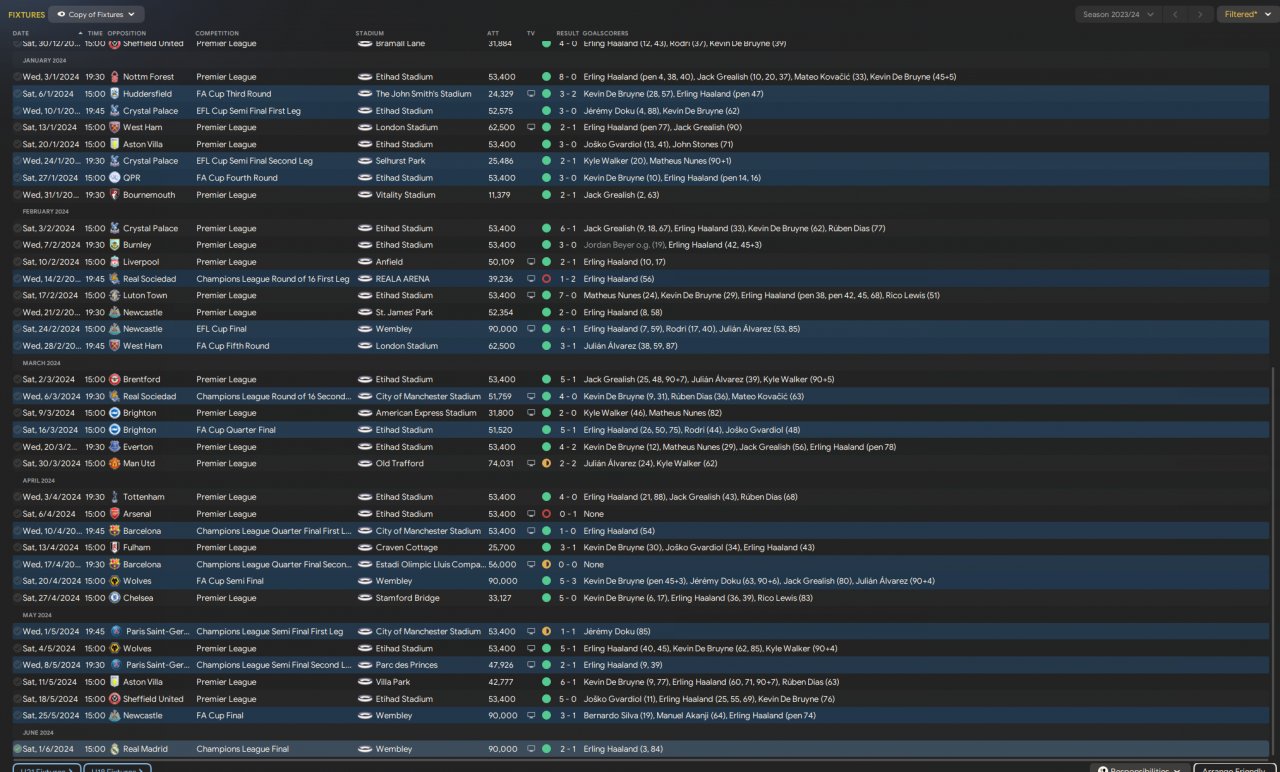Viewport: 1280px width, 772px height.
Task: Click the TV icon on the Liverpool row
Action: (531, 262)
